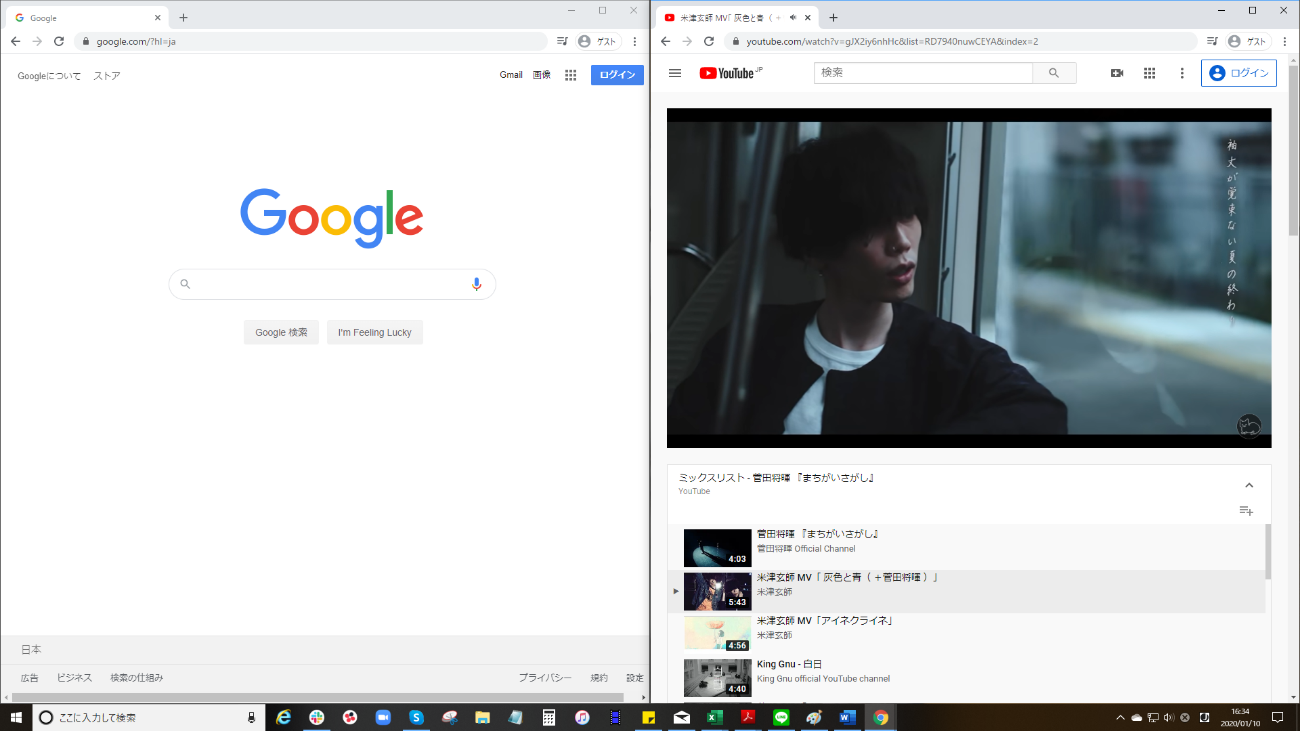
Task: Click the Google window horizontal scrollbar
Action: (318, 697)
